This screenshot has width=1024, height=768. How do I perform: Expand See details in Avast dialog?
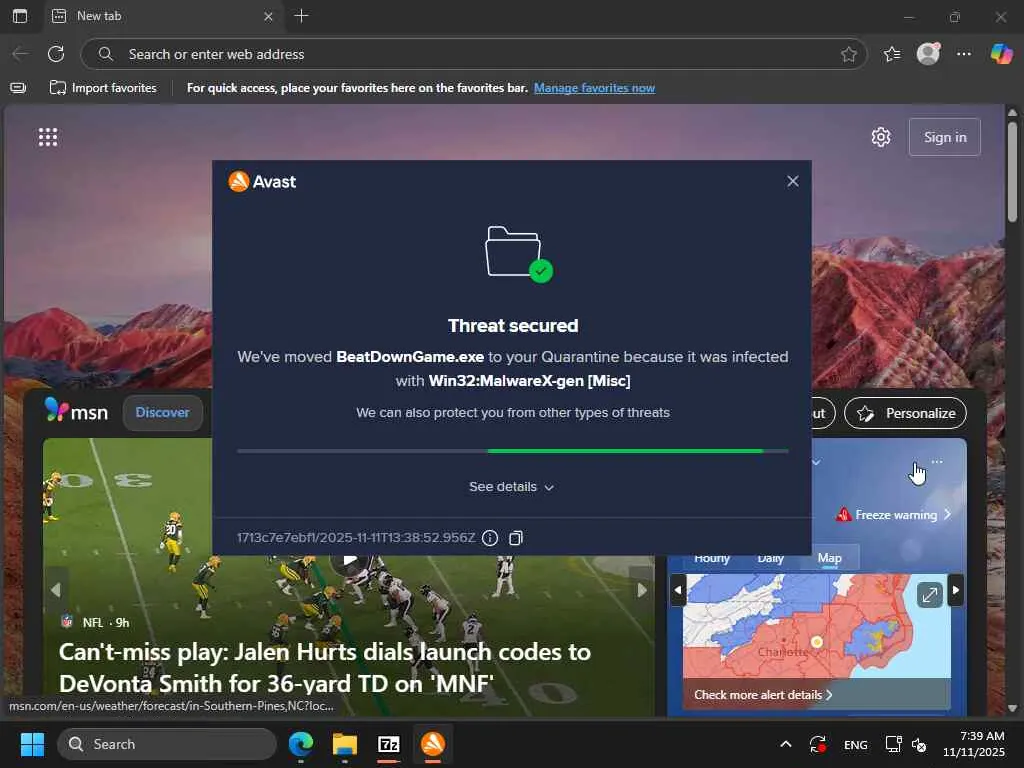pos(511,487)
